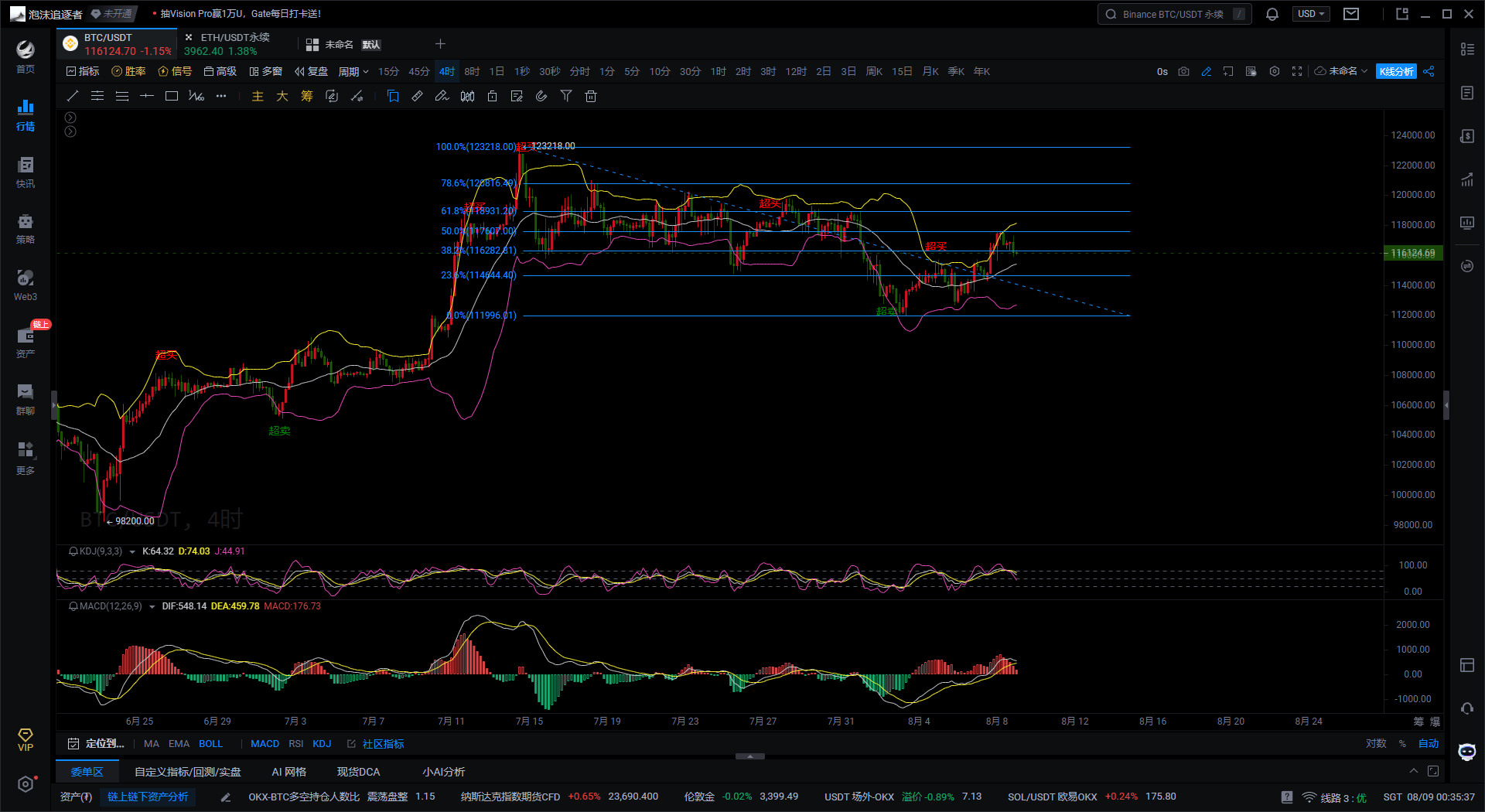Image resolution: width=1485 pixels, height=812 pixels.
Task: Click 链上链下资产分析 button
Action: click(148, 797)
